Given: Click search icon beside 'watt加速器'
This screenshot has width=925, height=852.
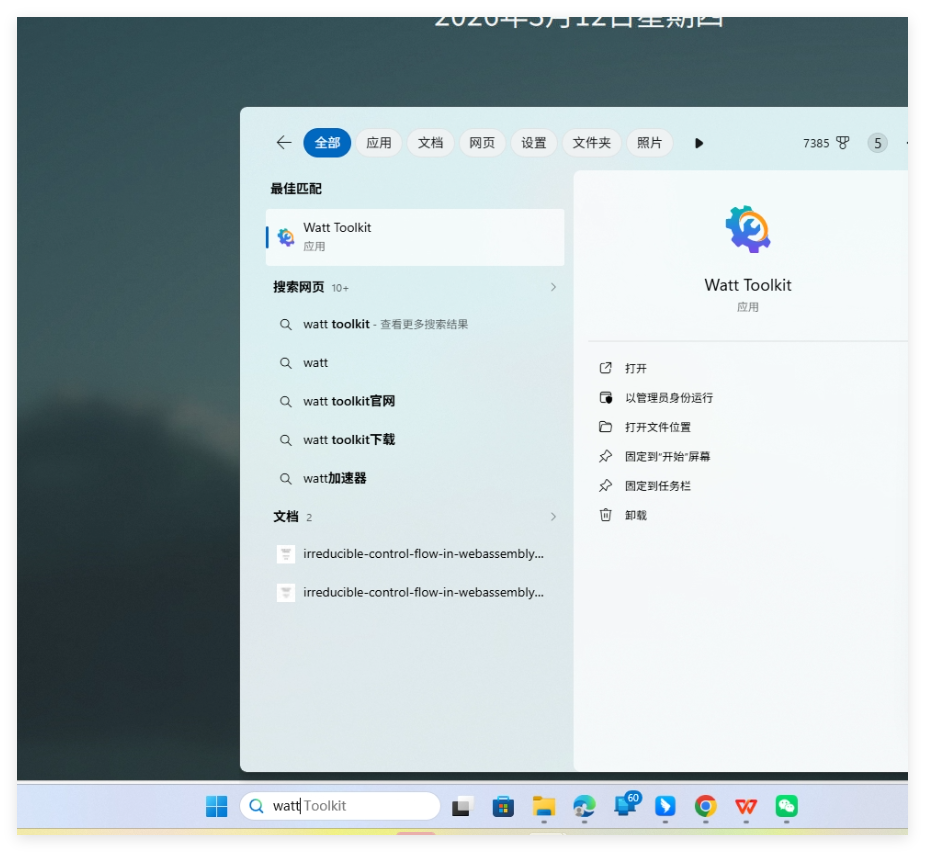Looking at the screenshot, I should coord(286,479).
